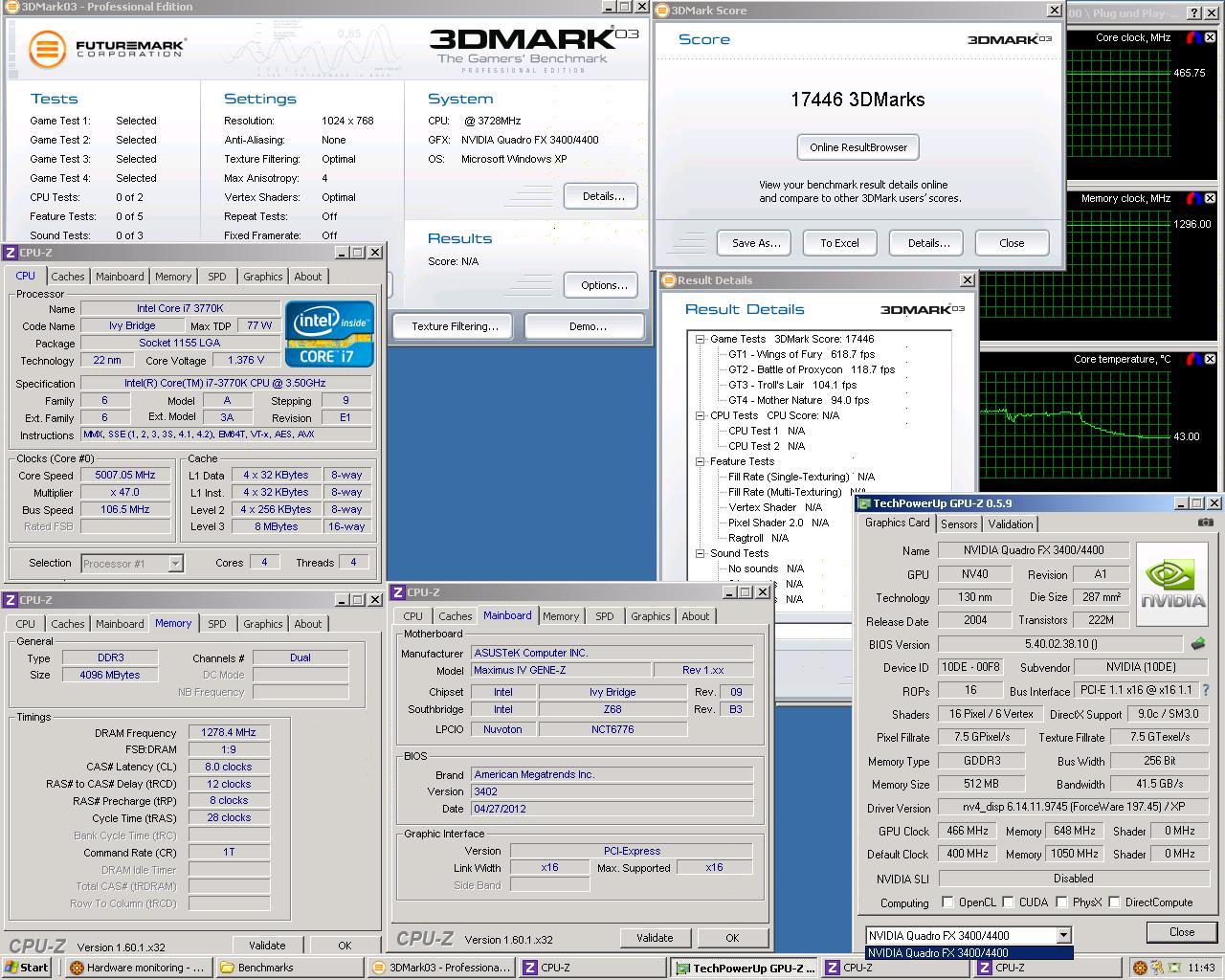Viewport: 1225px width, 980px height.
Task: Click Details in 3DMark Score dialog
Action: point(928,243)
